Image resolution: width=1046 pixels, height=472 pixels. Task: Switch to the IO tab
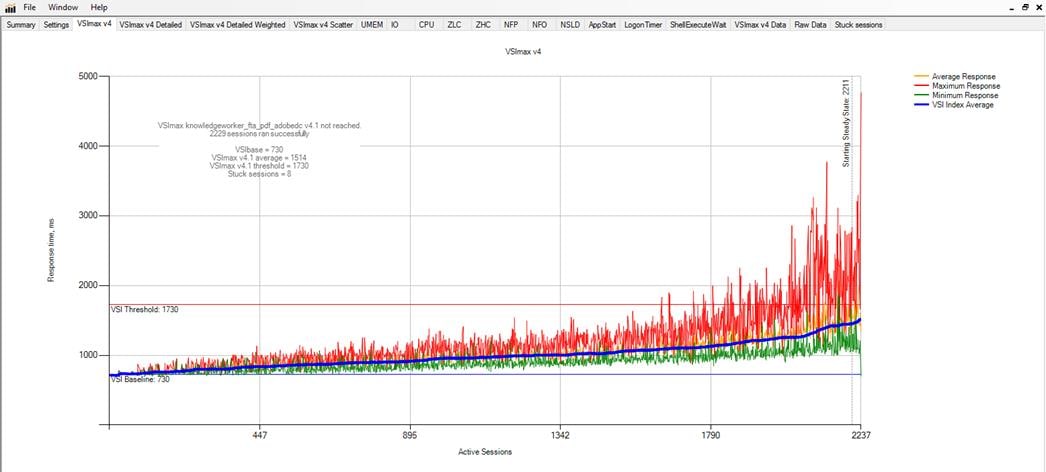click(395, 25)
